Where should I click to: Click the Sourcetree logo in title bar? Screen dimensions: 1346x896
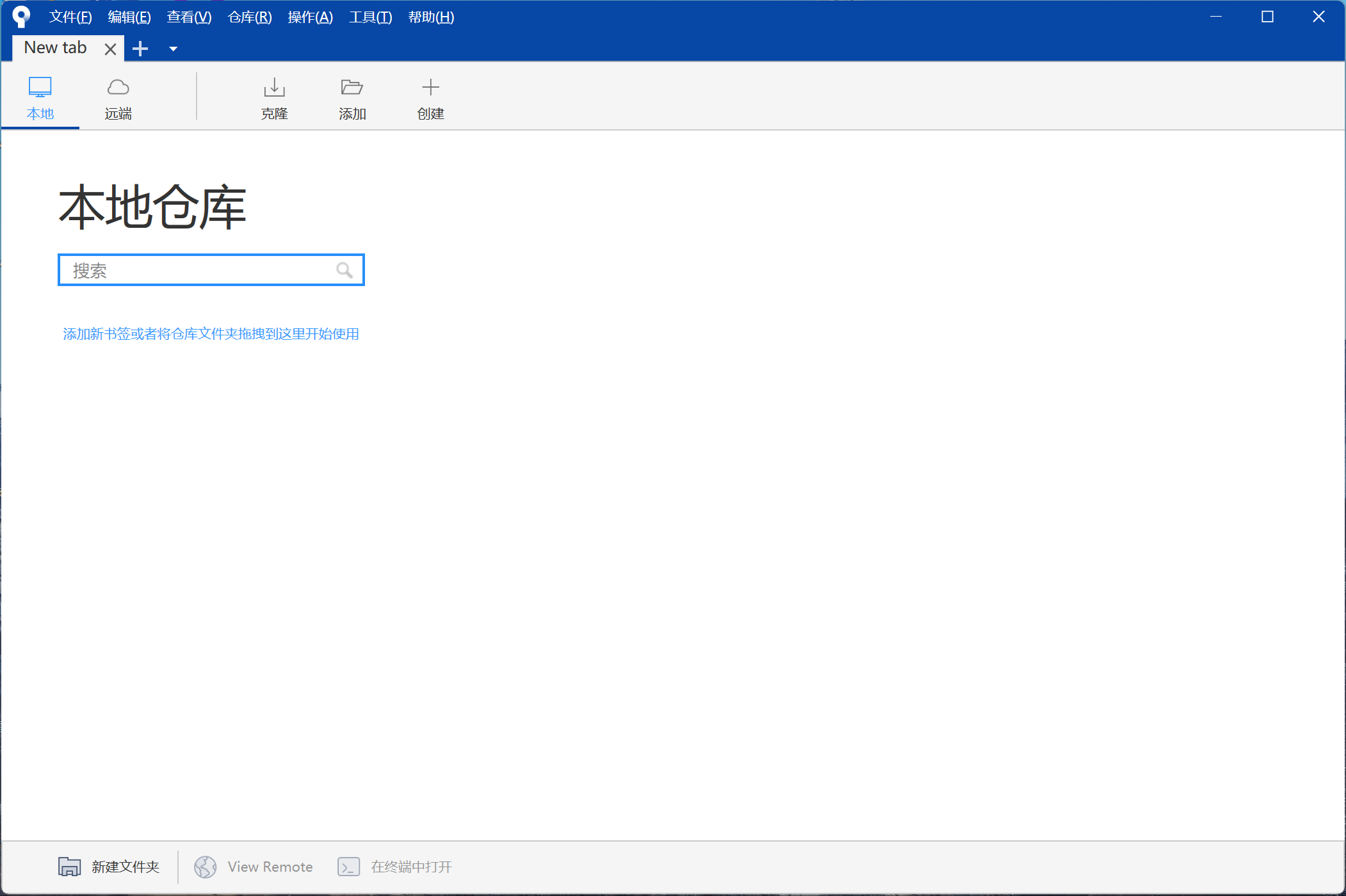coord(21,17)
